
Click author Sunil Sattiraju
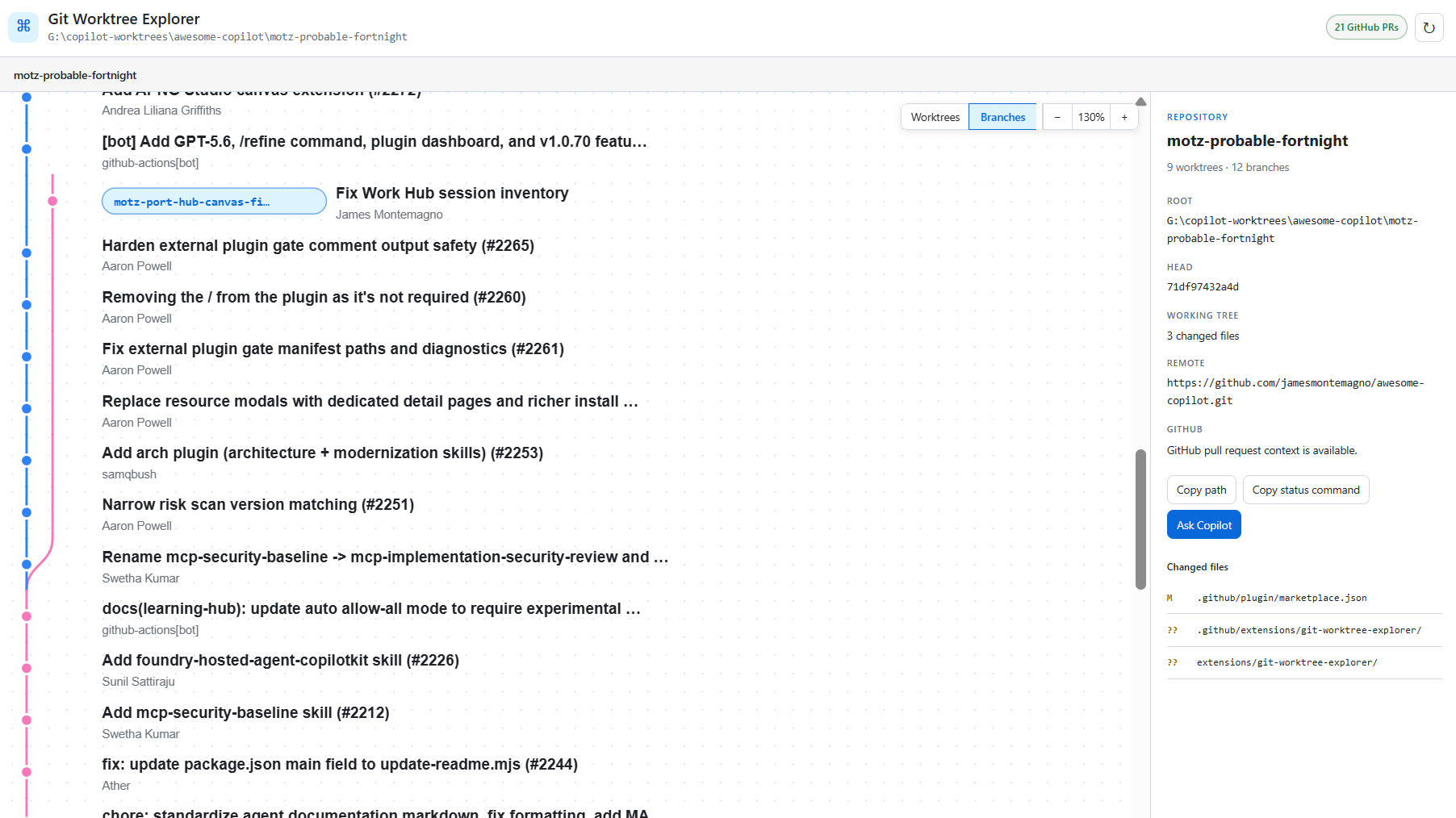click(x=138, y=682)
